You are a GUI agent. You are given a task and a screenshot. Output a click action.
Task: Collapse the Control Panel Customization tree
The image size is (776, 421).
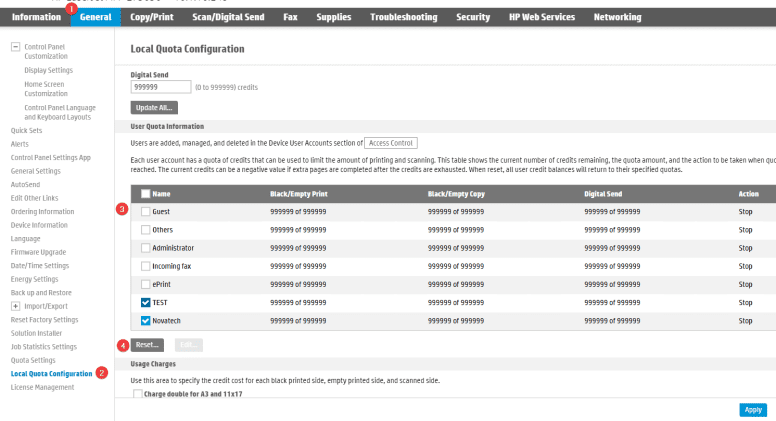pos(15,48)
